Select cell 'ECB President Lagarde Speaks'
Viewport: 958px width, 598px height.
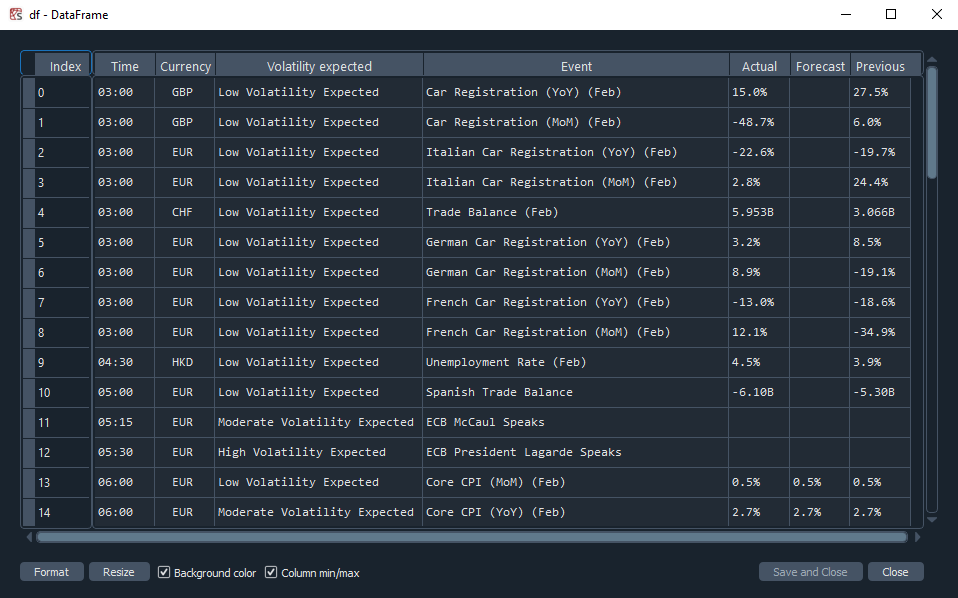pos(576,452)
